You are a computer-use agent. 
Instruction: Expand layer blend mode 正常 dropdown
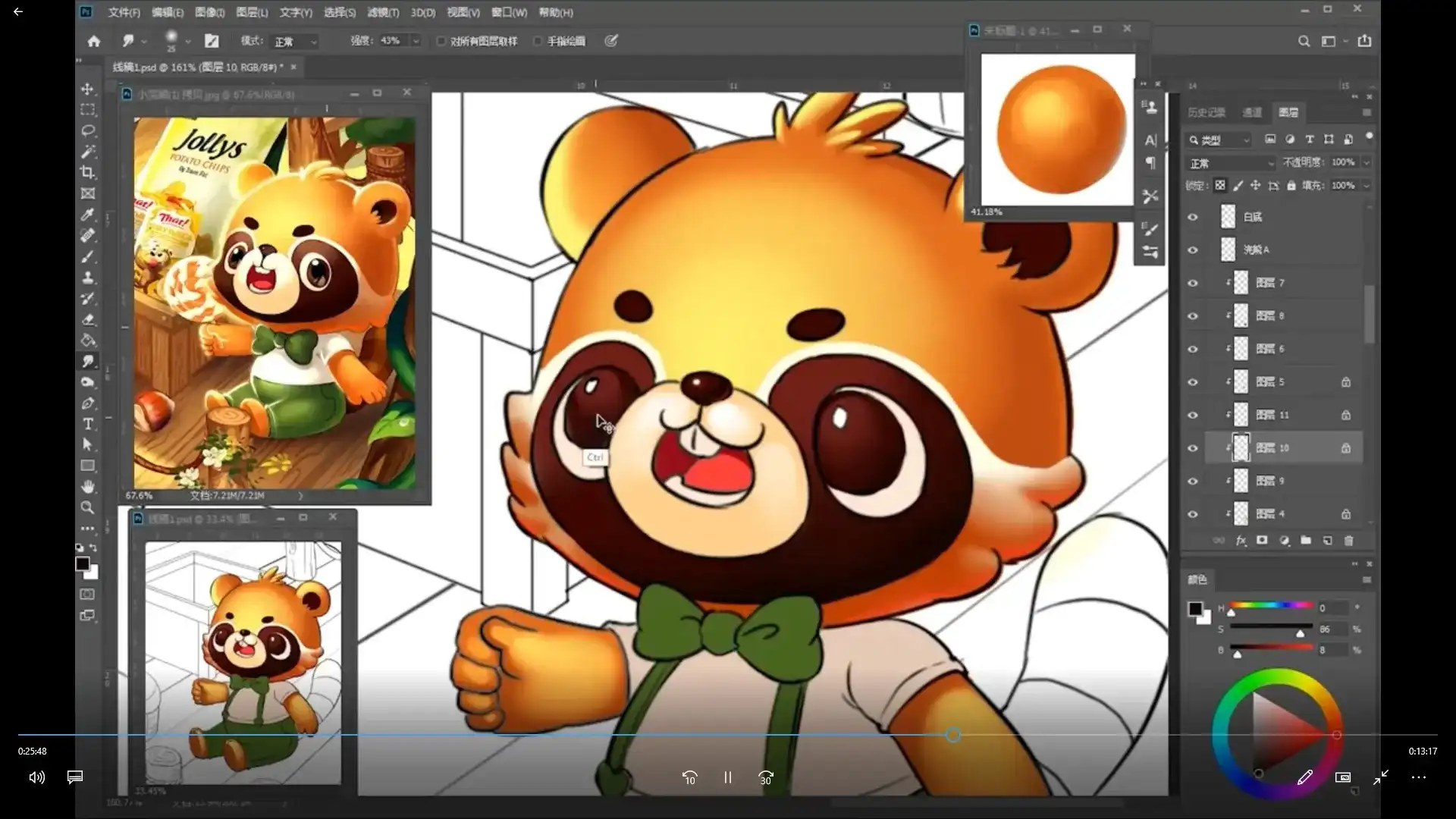point(1232,163)
